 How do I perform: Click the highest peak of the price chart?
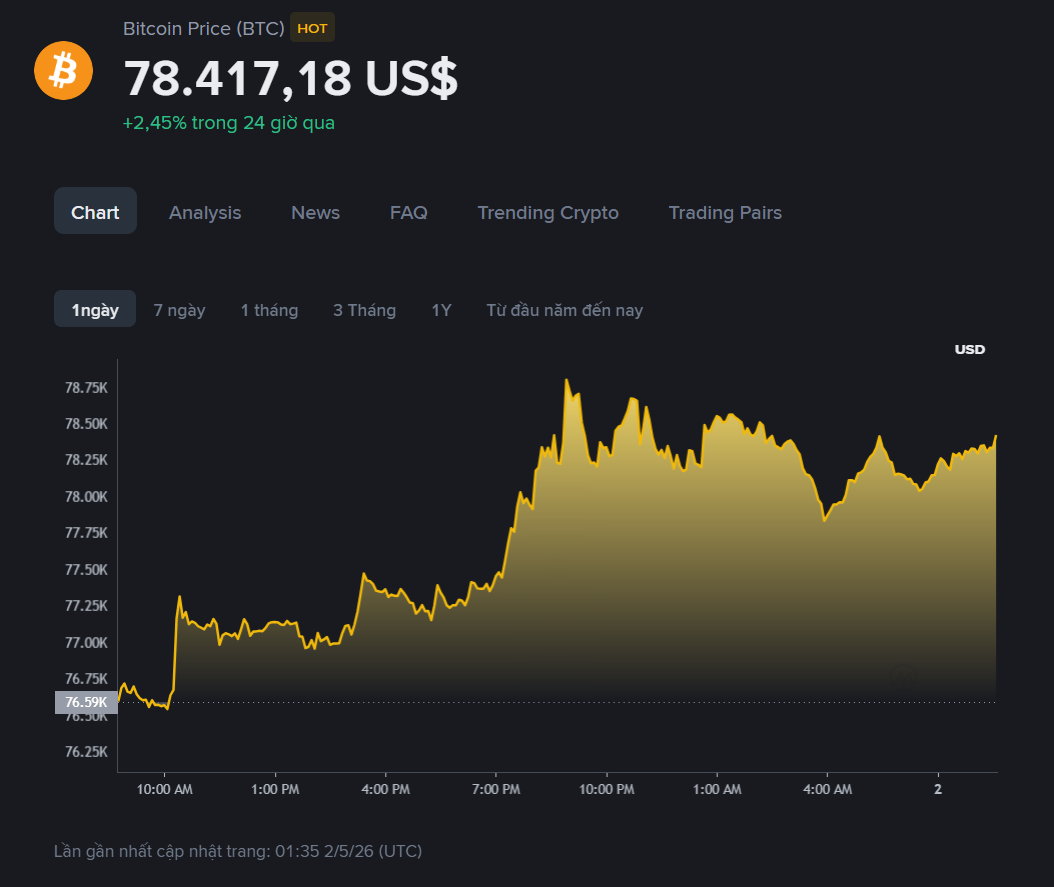tap(567, 380)
